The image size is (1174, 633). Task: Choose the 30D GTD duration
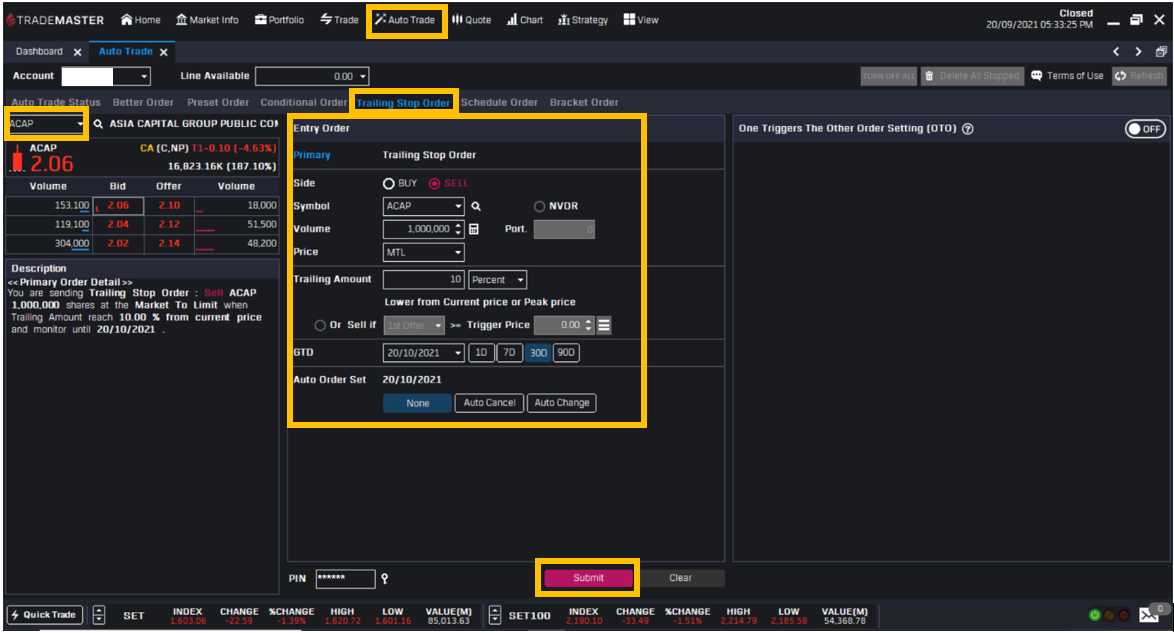click(538, 353)
